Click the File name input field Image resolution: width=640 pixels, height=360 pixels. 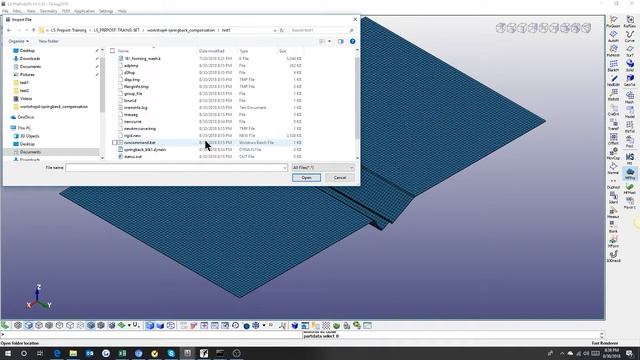pos(176,168)
